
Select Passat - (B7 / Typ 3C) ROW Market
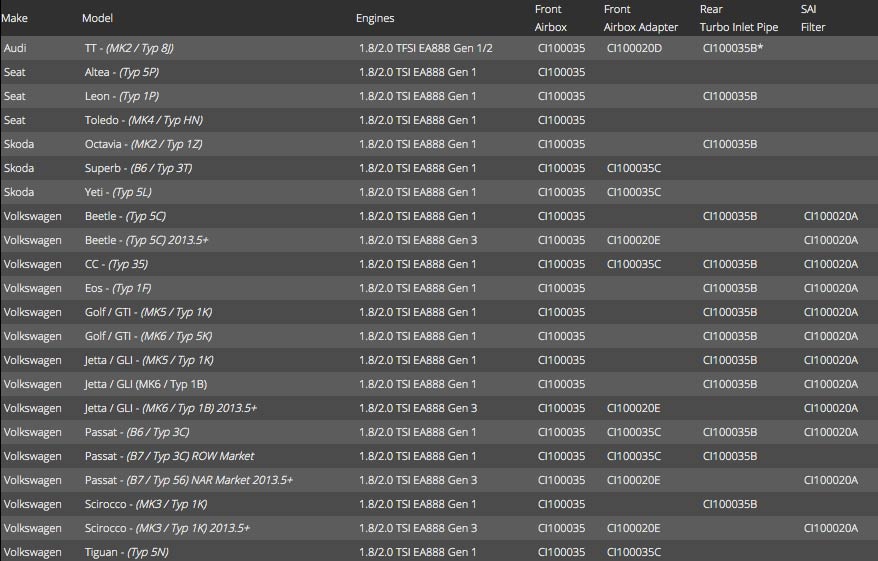click(x=170, y=456)
